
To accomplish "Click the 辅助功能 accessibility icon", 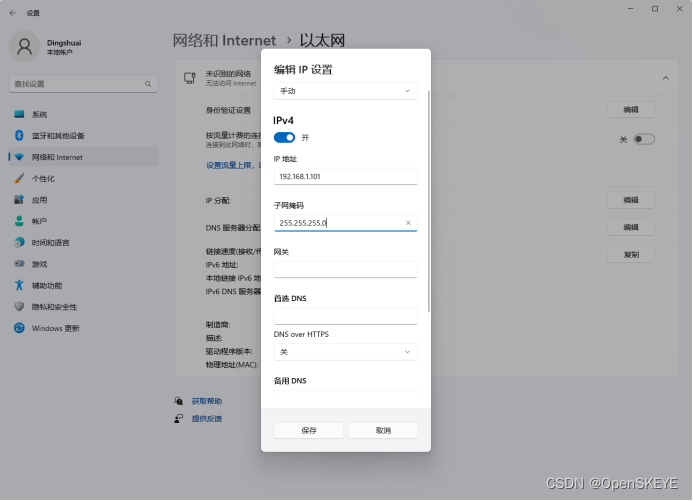I will pos(19,285).
